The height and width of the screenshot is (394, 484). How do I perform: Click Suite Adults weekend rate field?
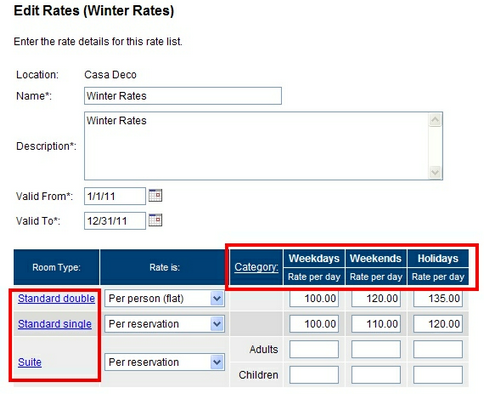tap(376, 349)
